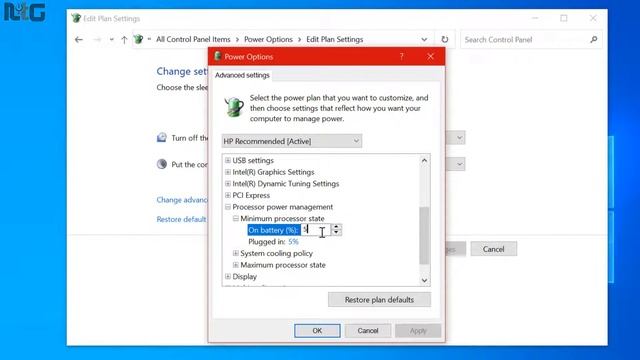Click Cancel in Power Options dialog
Viewport: 640px width, 360px height.
tap(368, 331)
